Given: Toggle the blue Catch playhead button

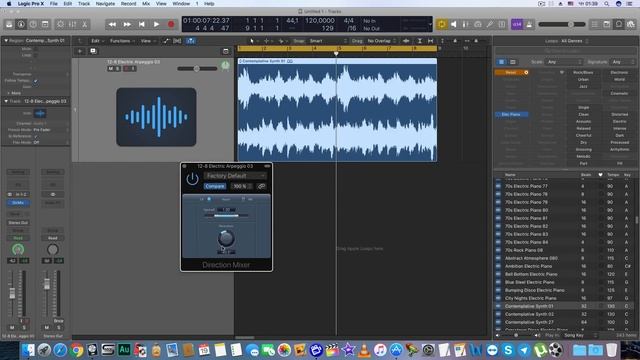Looking at the screenshot, I should [x=191, y=41].
